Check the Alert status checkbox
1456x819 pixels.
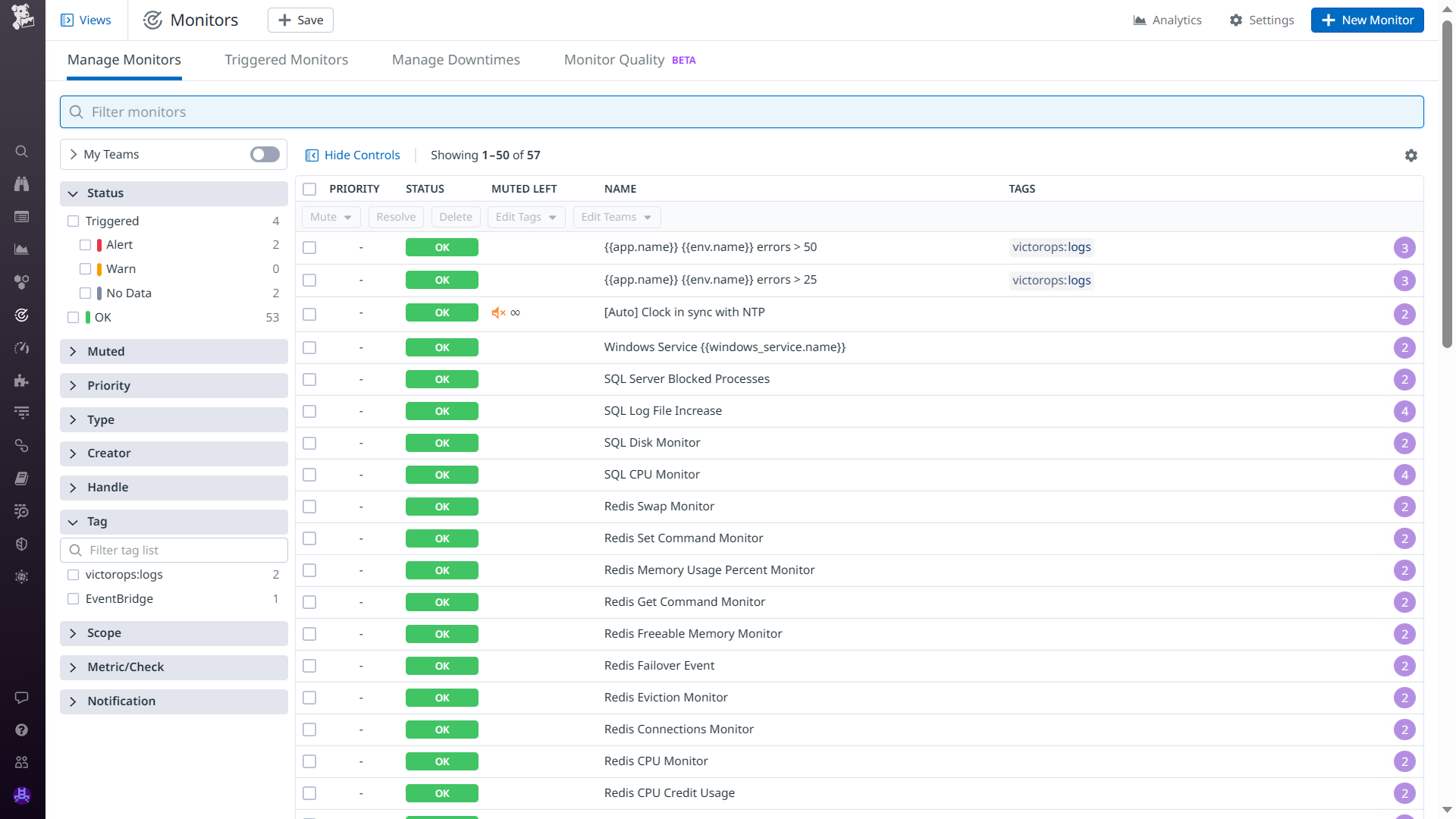pos(86,245)
